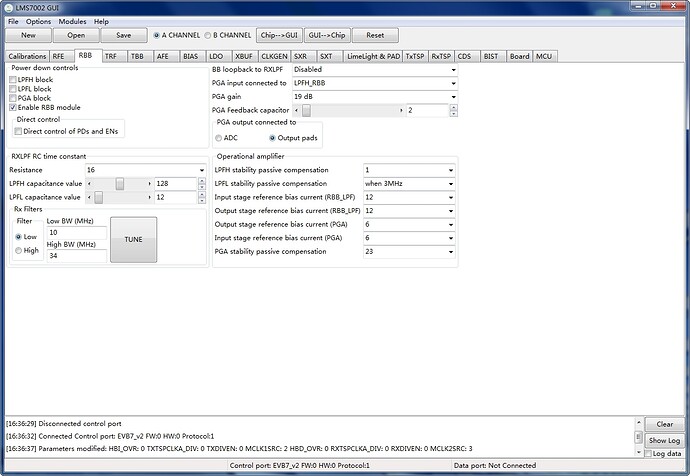Switch to the LimeLight & PAD tab
This screenshot has height=476, width=690.
pos(373,56)
